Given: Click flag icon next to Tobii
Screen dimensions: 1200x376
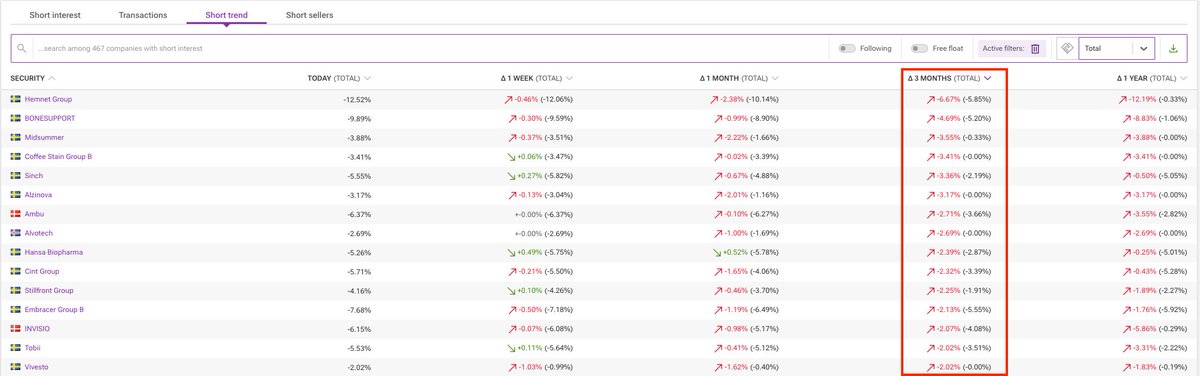Looking at the screenshot, I should pyautogui.click(x=15, y=348).
